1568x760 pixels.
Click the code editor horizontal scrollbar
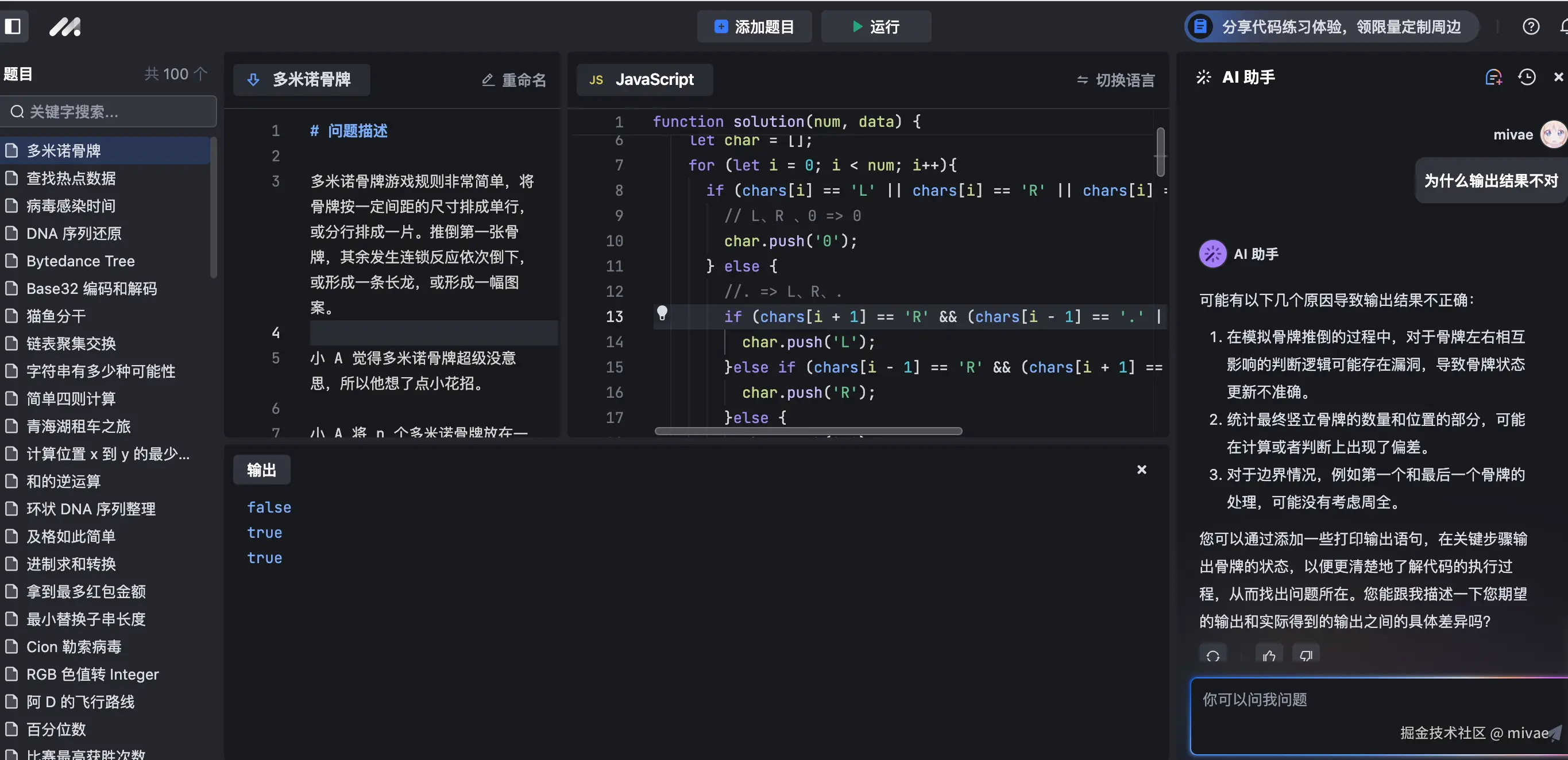(x=808, y=431)
